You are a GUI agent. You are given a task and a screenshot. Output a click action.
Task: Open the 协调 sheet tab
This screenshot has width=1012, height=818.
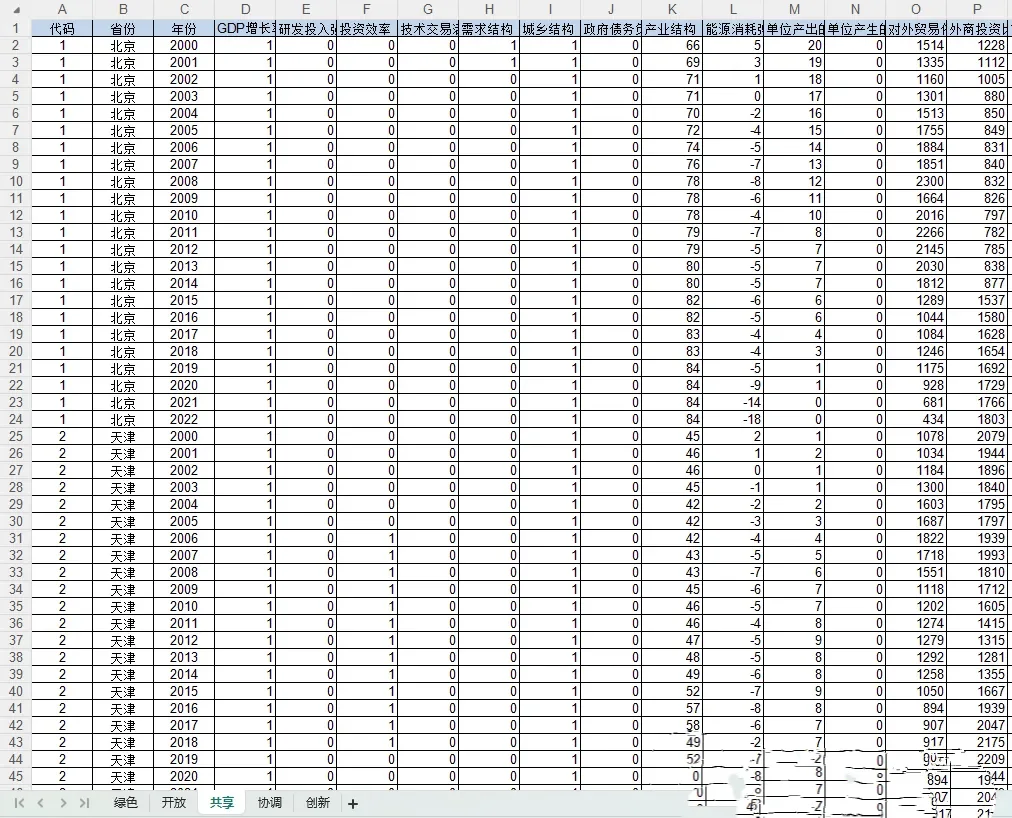(x=269, y=803)
